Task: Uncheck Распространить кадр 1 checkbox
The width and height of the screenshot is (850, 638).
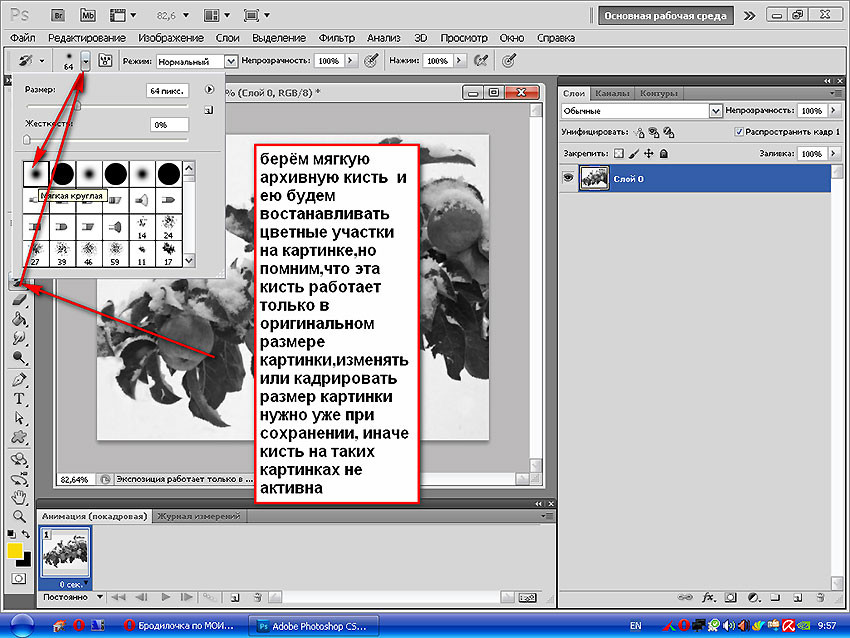Action: 738,132
